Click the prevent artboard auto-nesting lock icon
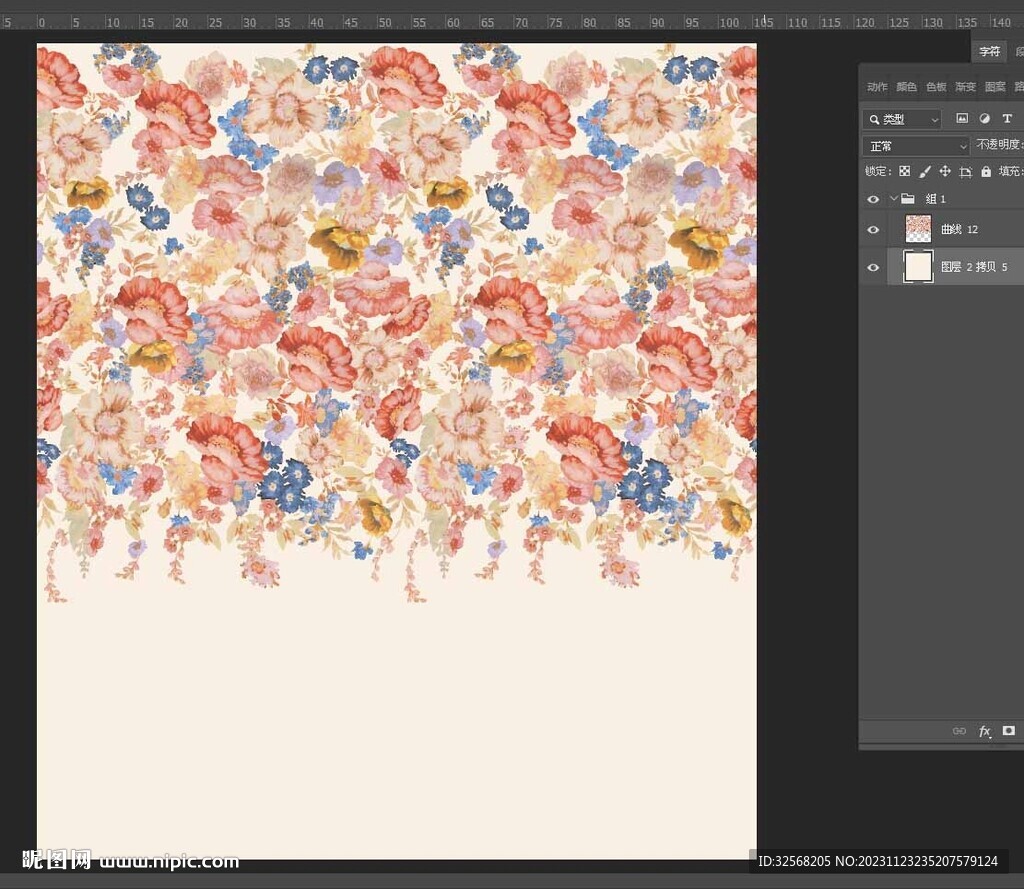The height and width of the screenshot is (889, 1024). [x=965, y=172]
